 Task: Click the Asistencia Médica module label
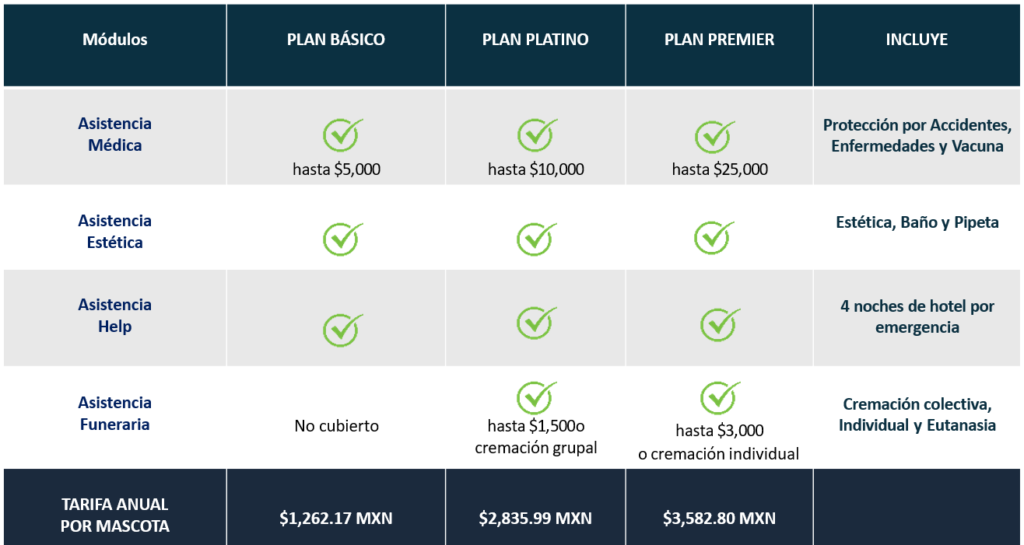[115, 134]
